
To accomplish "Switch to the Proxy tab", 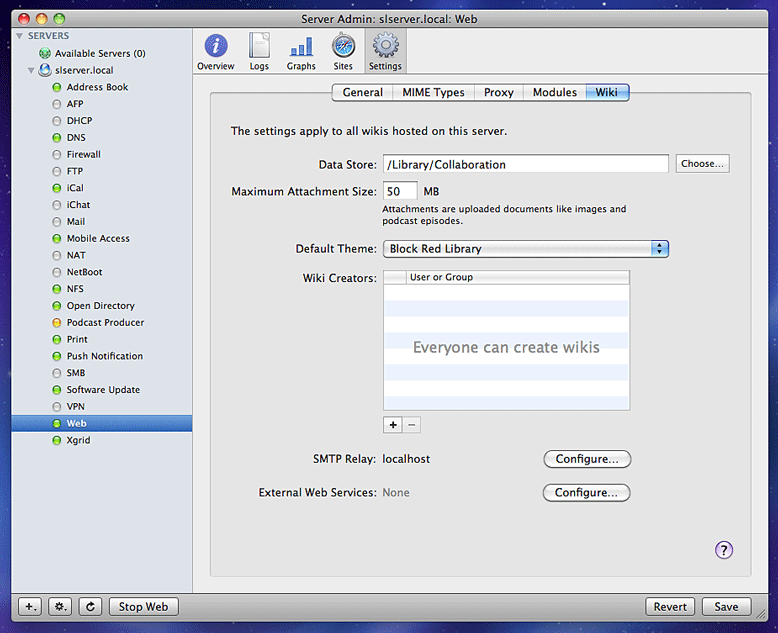I will 499,92.
